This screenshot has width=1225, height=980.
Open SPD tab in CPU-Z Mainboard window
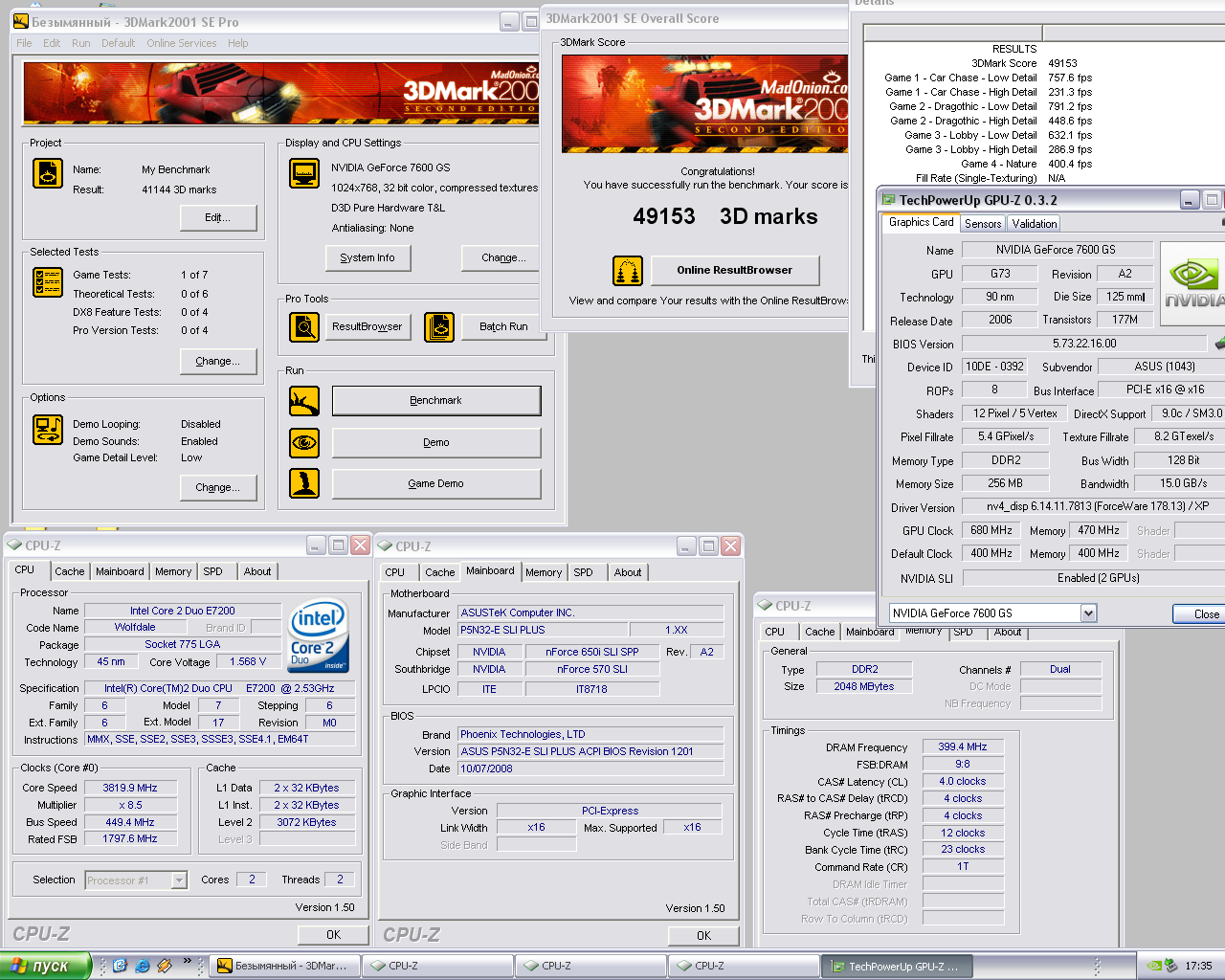pos(584,572)
